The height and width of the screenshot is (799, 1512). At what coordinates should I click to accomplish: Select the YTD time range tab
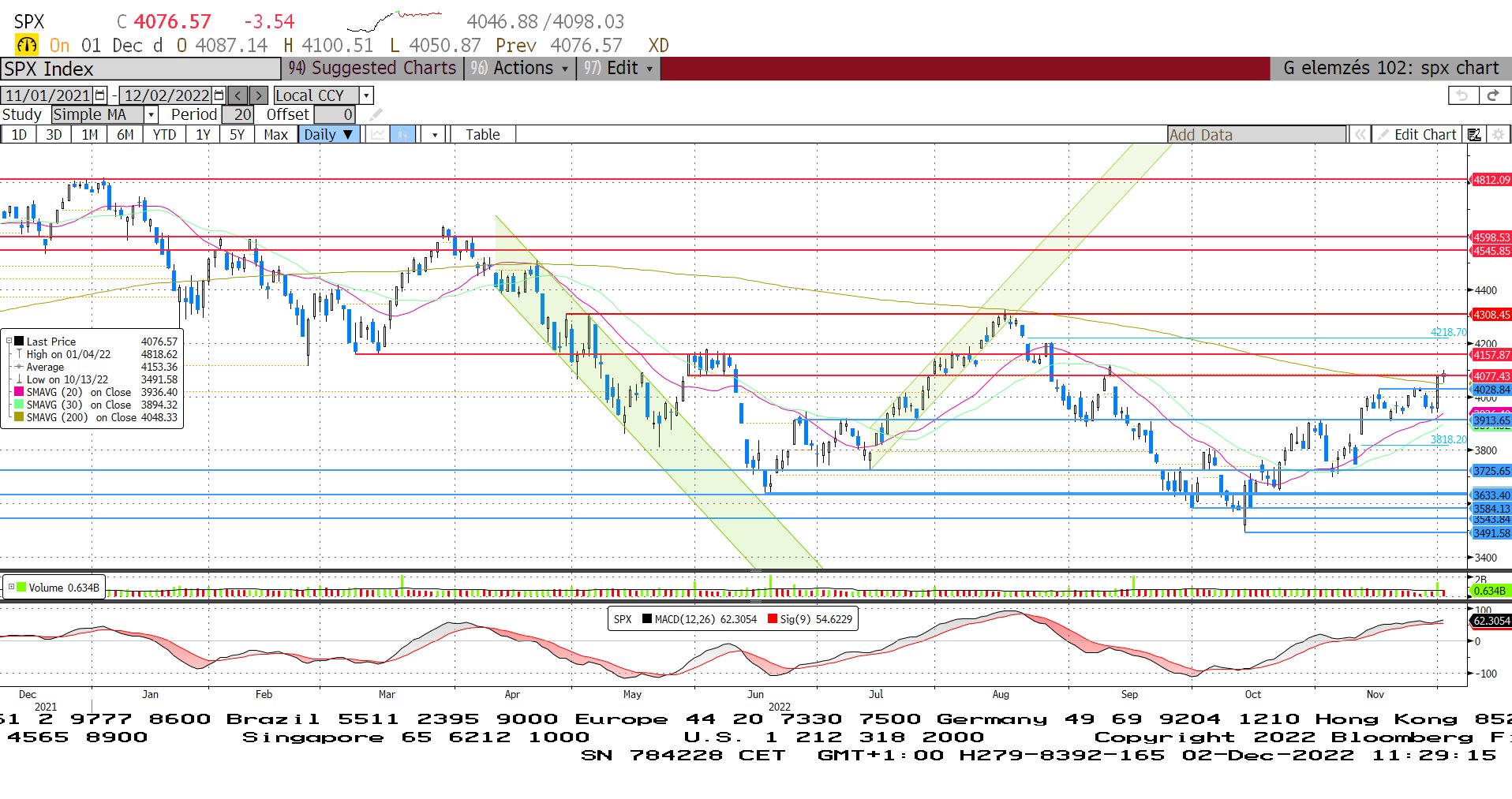pyautogui.click(x=164, y=135)
